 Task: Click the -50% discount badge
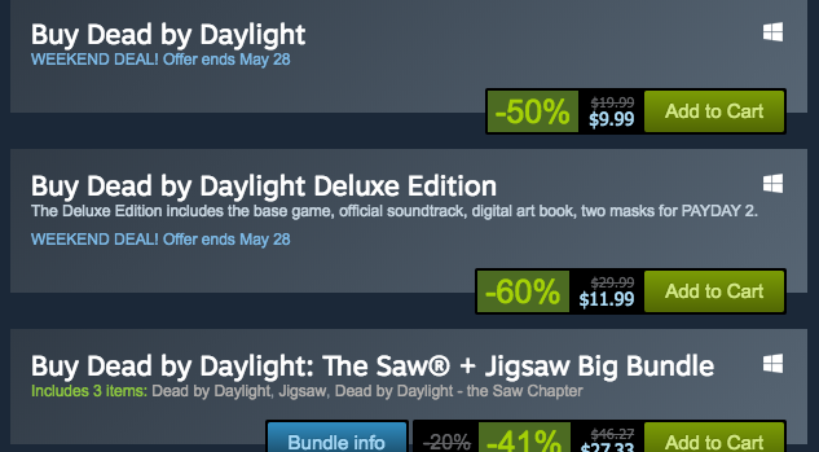533,112
